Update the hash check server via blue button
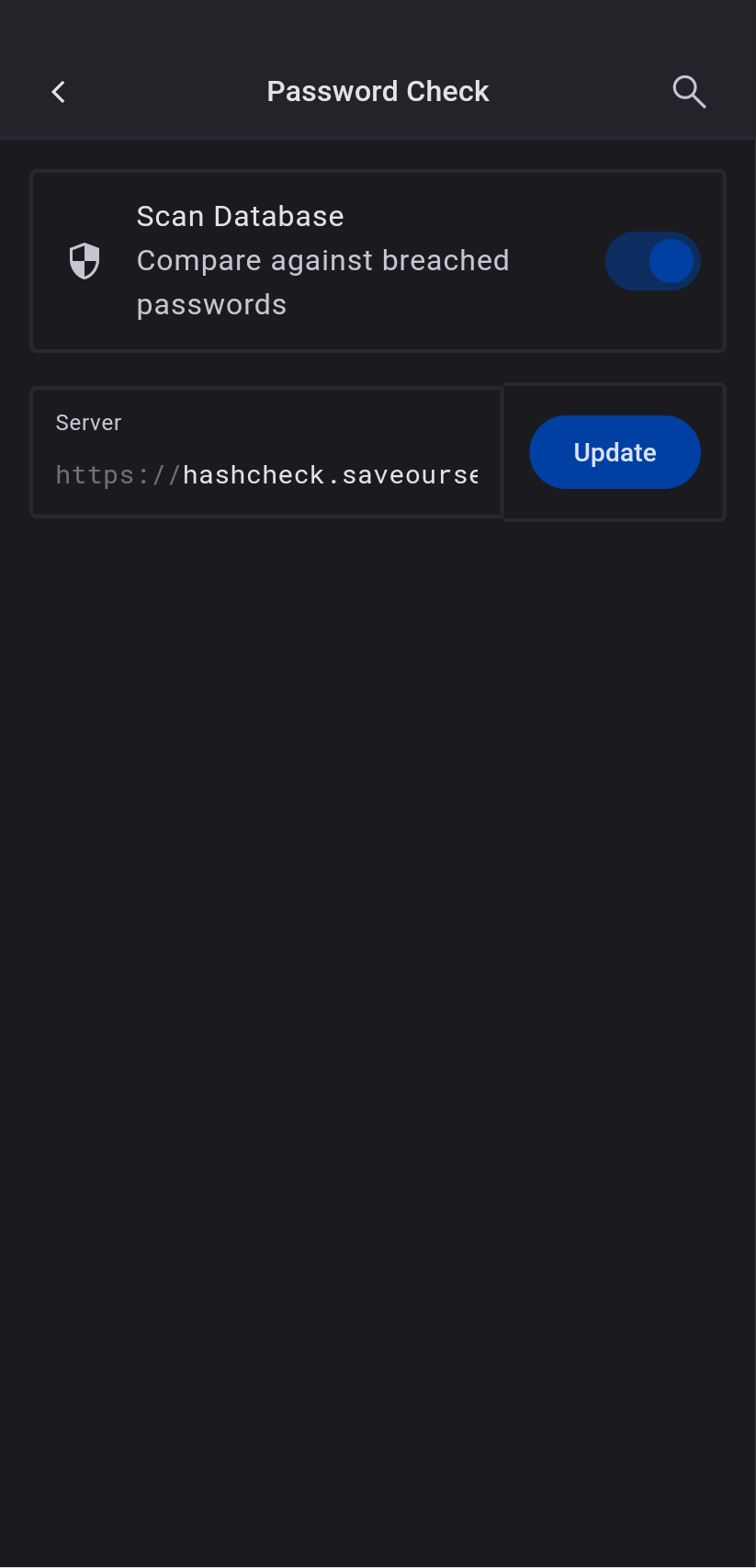 [615, 452]
